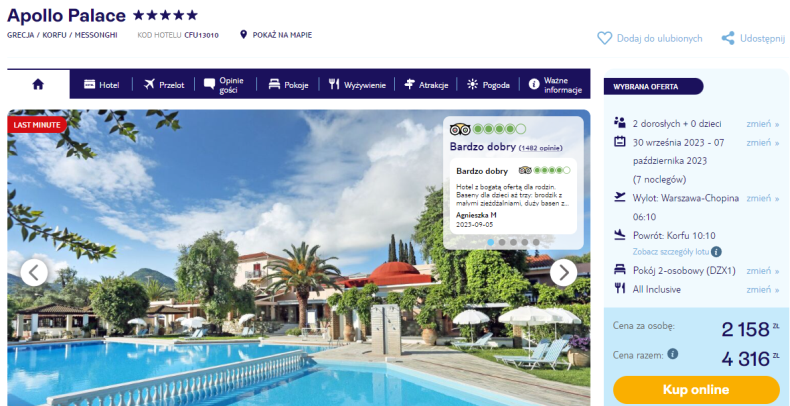This screenshot has height=406, width=790.
Task: Select the last review carousel dot
Action: pyautogui.click(x=536, y=242)
